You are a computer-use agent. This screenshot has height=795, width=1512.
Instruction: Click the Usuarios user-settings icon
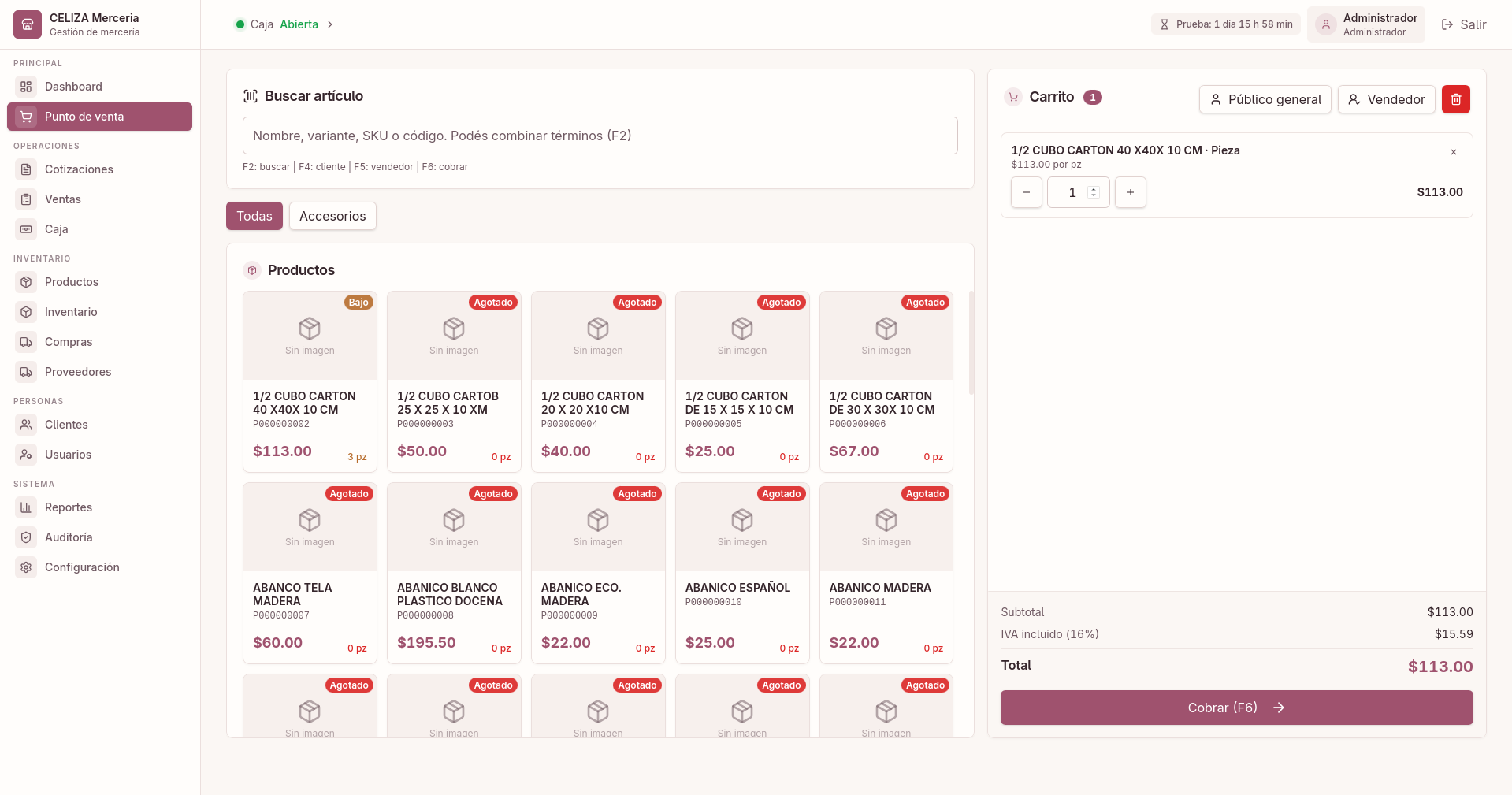tap(26, 455)
